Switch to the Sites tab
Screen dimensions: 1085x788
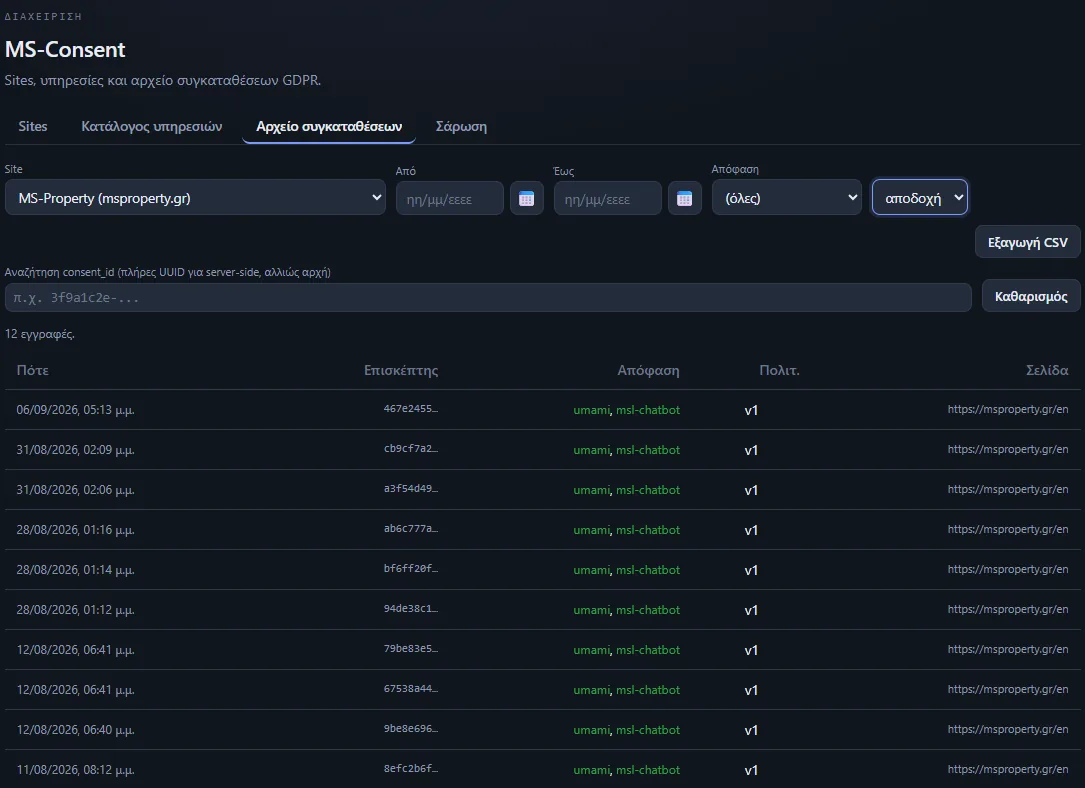click(x=33, y=127)
